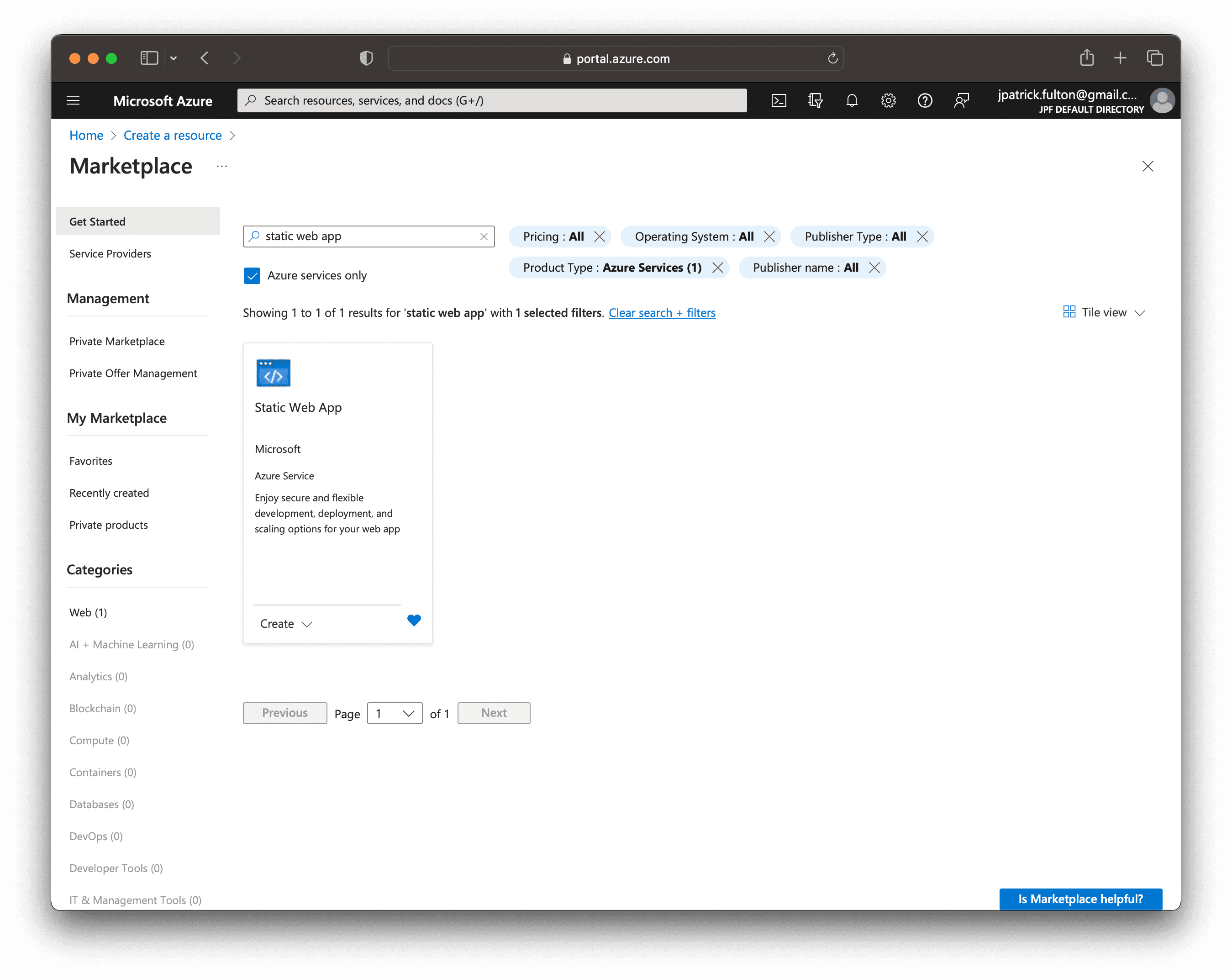Open Private products

[x=108, y=525]
